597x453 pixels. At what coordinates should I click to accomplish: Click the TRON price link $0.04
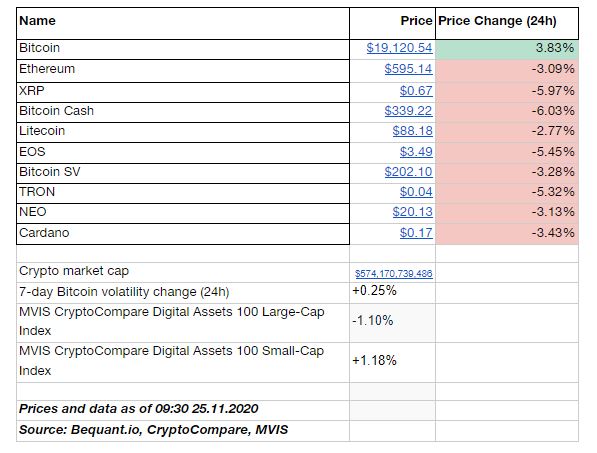pos(416,192)
